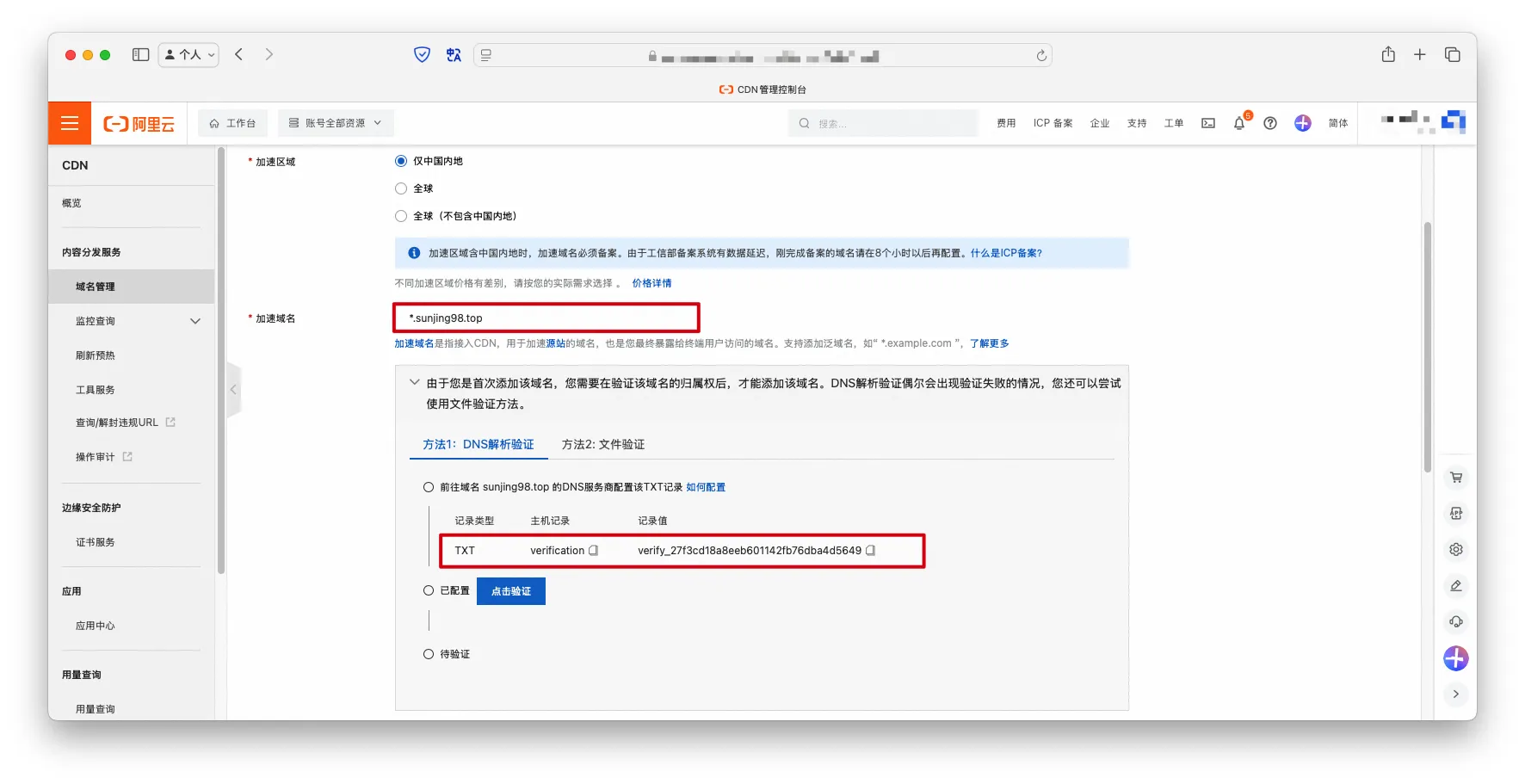Copy the verification host record value
The width and height of the screenshot is (1525, 784).
593,551
